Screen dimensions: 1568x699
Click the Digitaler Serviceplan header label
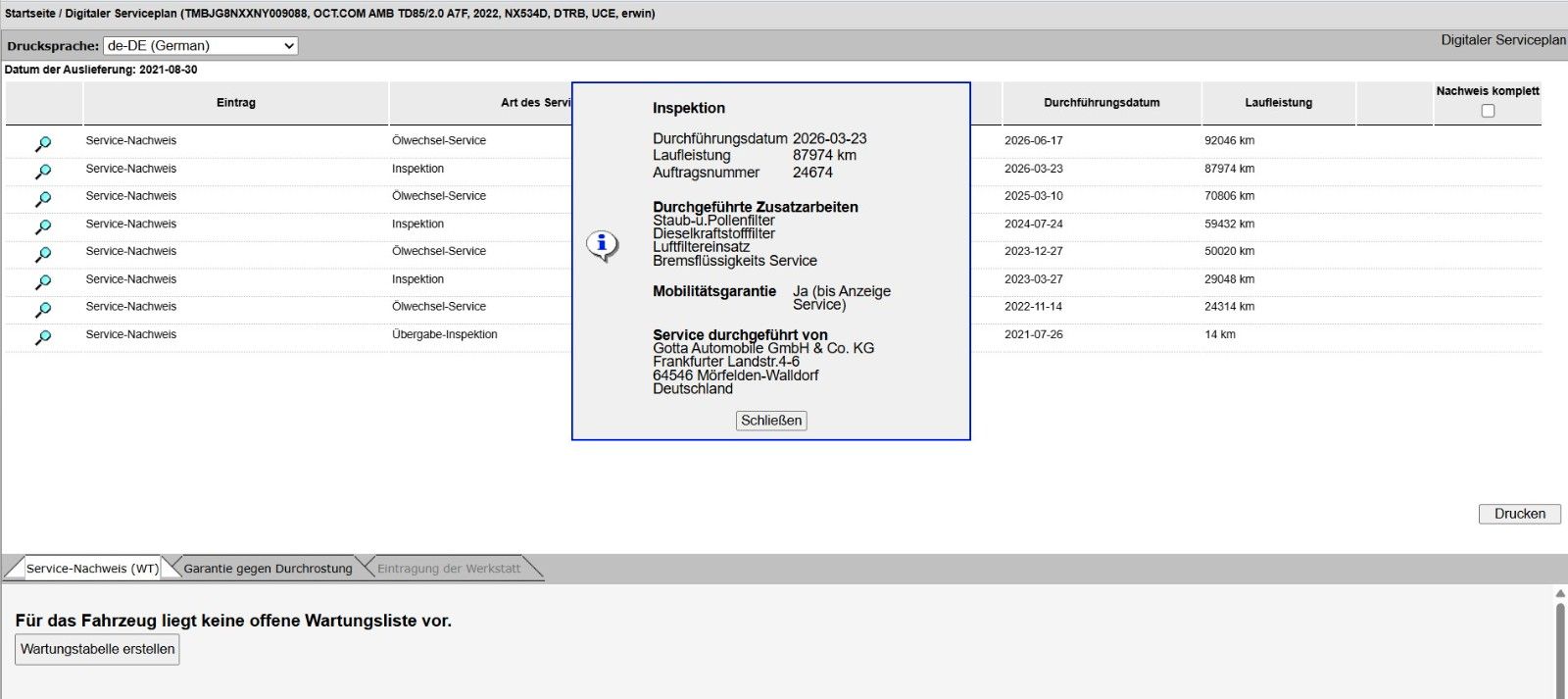coord(1503,40)
